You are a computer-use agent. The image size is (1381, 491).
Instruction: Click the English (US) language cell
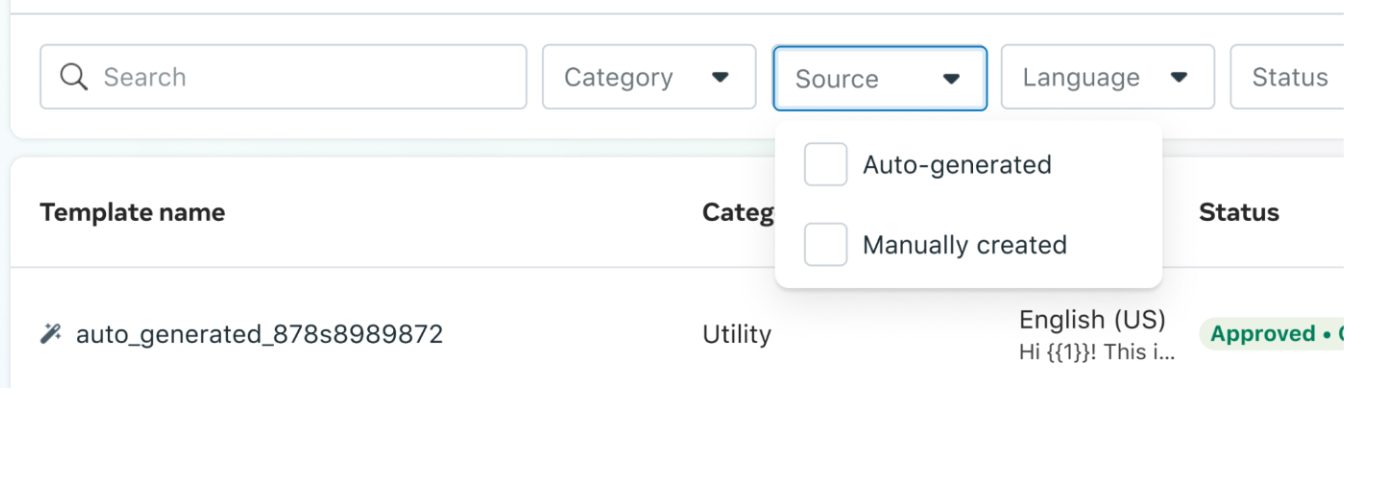1092,320
